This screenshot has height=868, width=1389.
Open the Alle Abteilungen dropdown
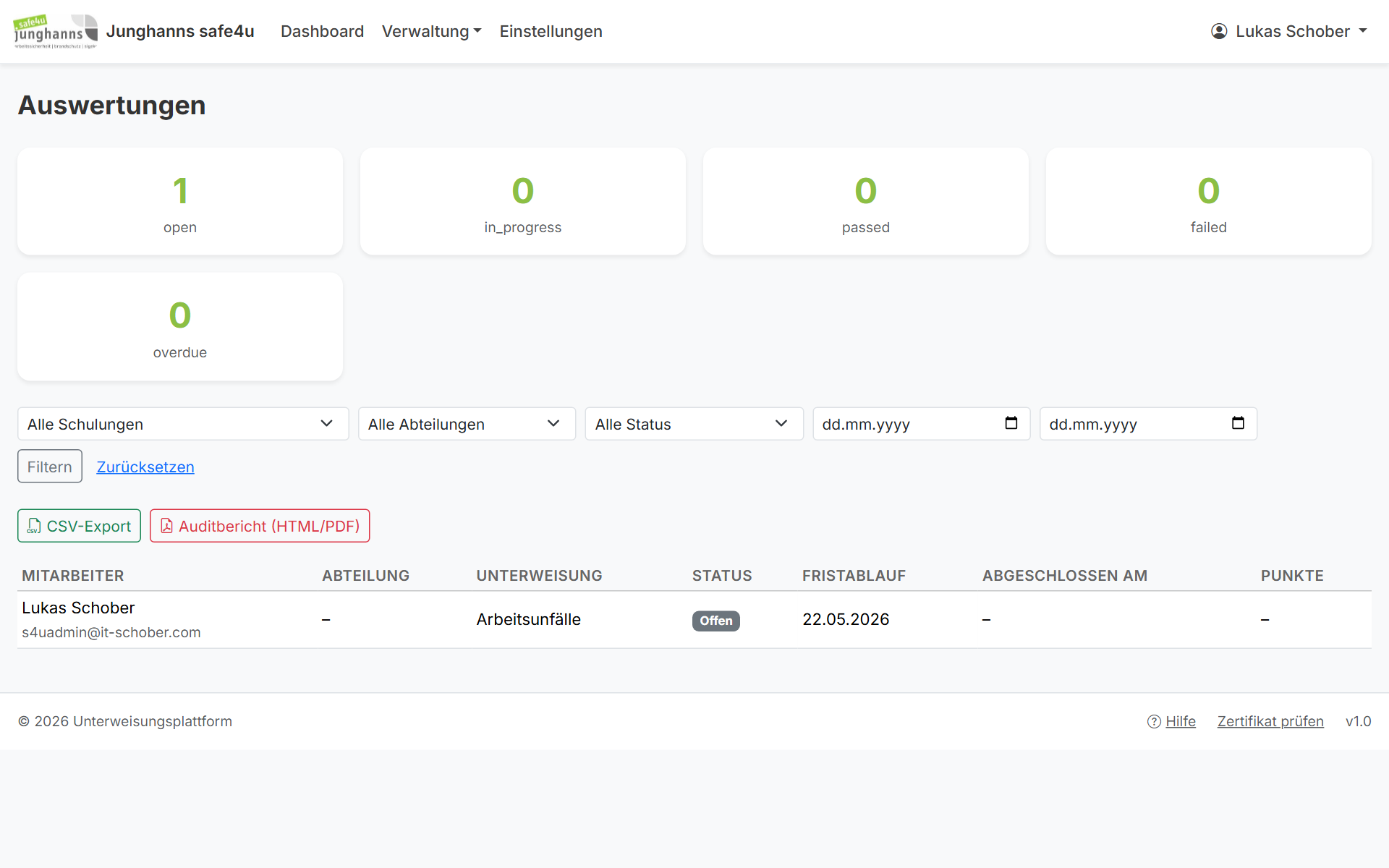point(467,424)
